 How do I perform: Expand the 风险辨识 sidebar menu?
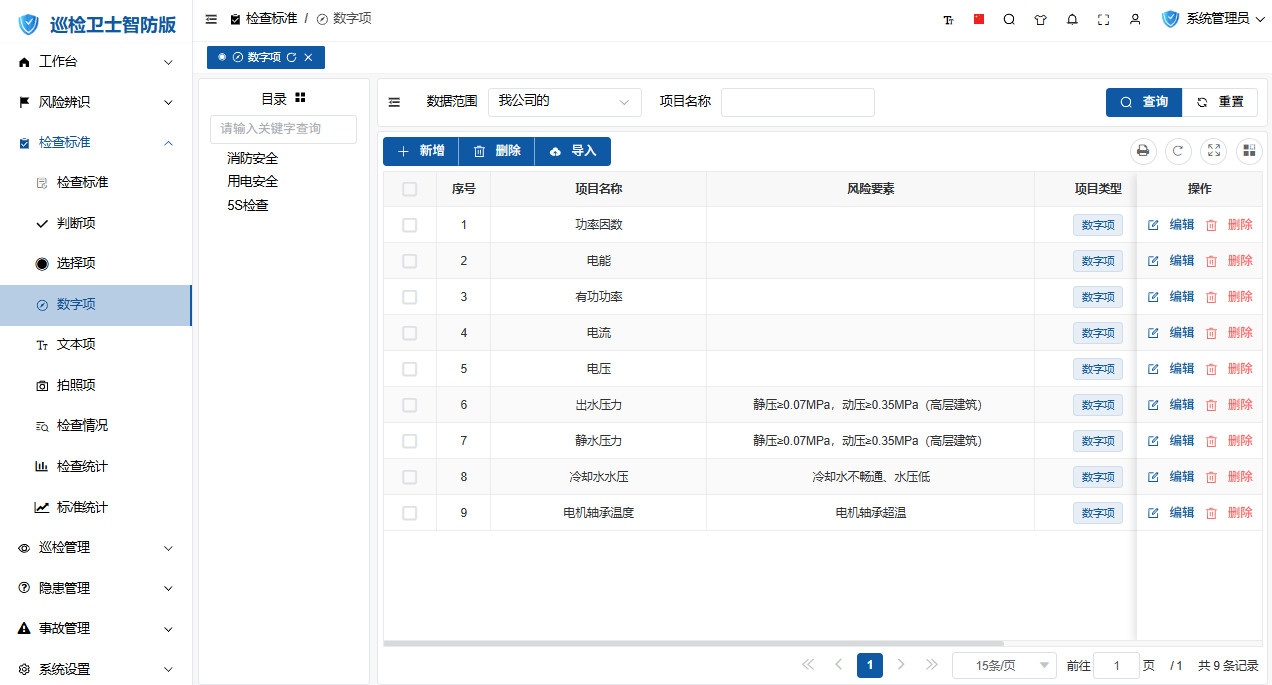(x=96, y=102)
